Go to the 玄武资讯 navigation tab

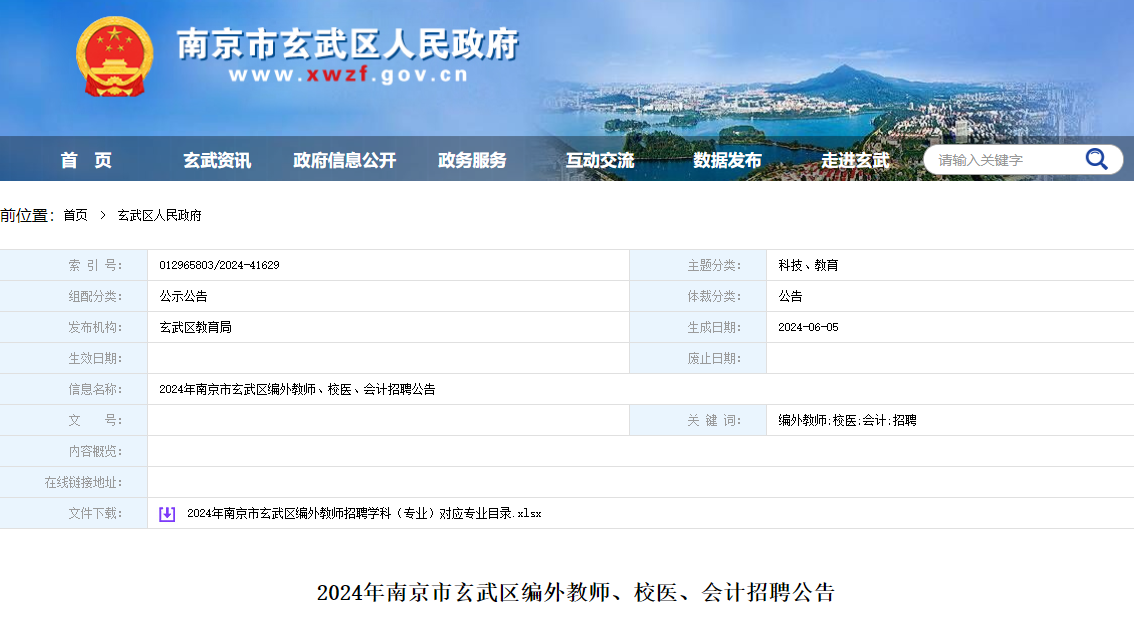click(x=217, y=160)
